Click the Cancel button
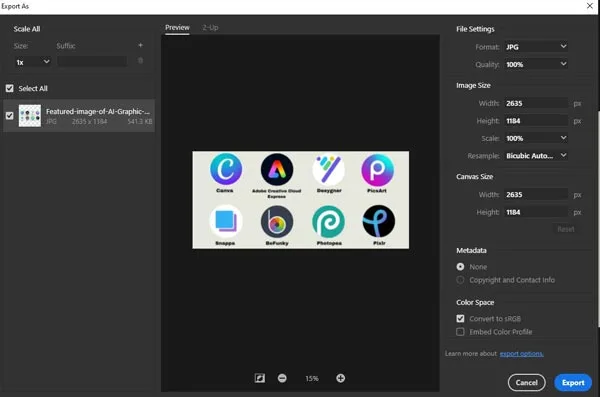The height and width of the screenshot is (397, 600). 527,382
